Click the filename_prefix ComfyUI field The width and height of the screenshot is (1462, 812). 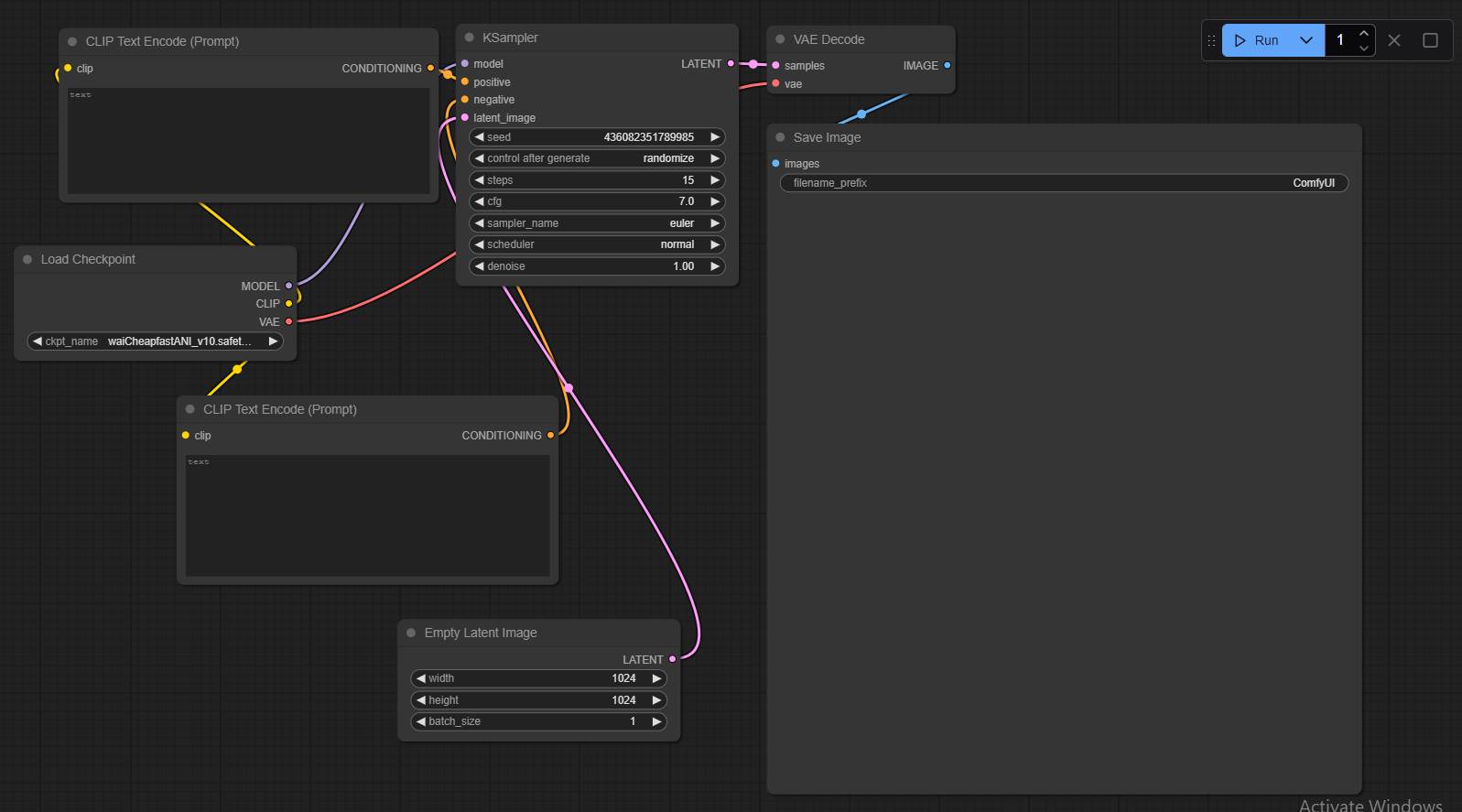point(1064,183)
